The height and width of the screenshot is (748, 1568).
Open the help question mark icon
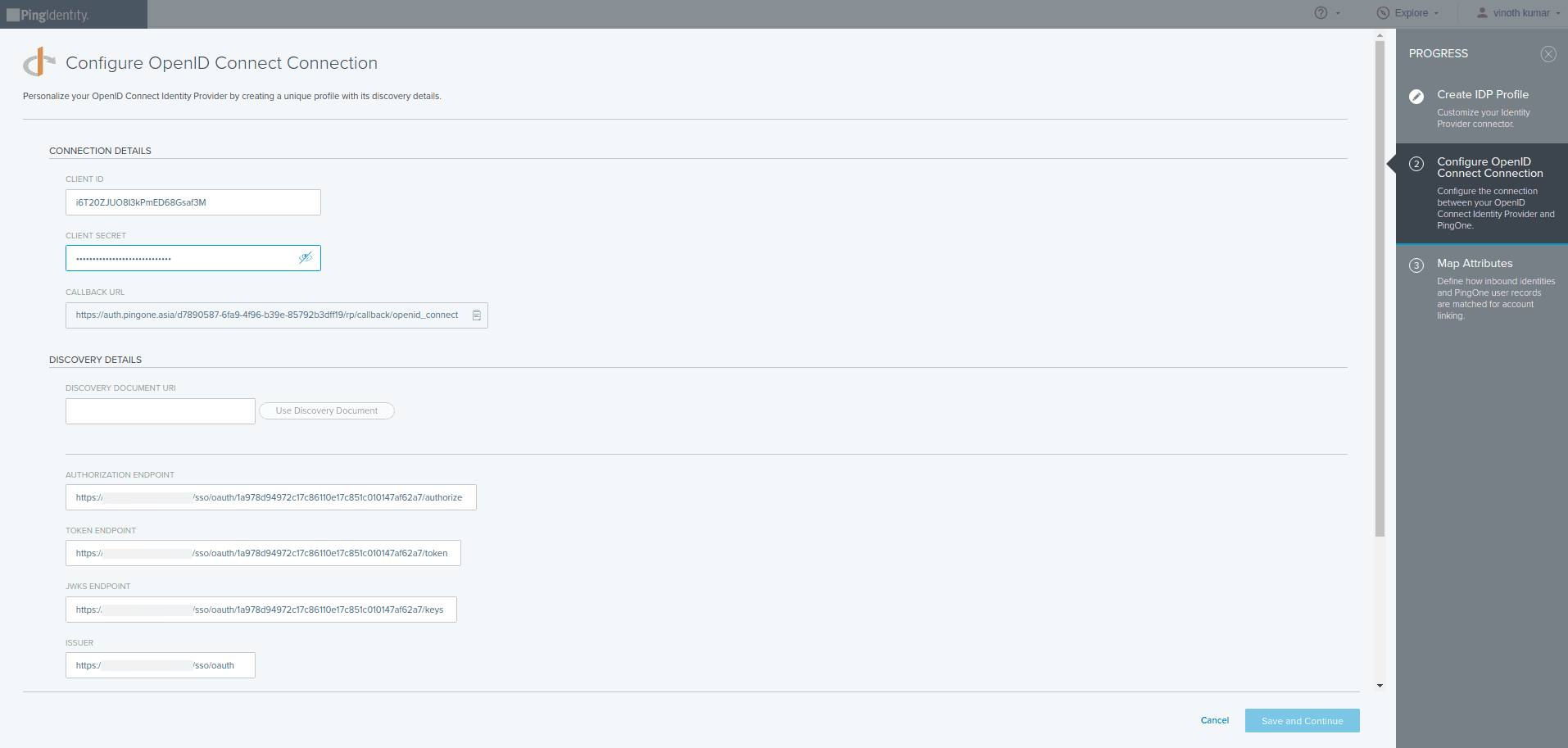(1320, 12)
